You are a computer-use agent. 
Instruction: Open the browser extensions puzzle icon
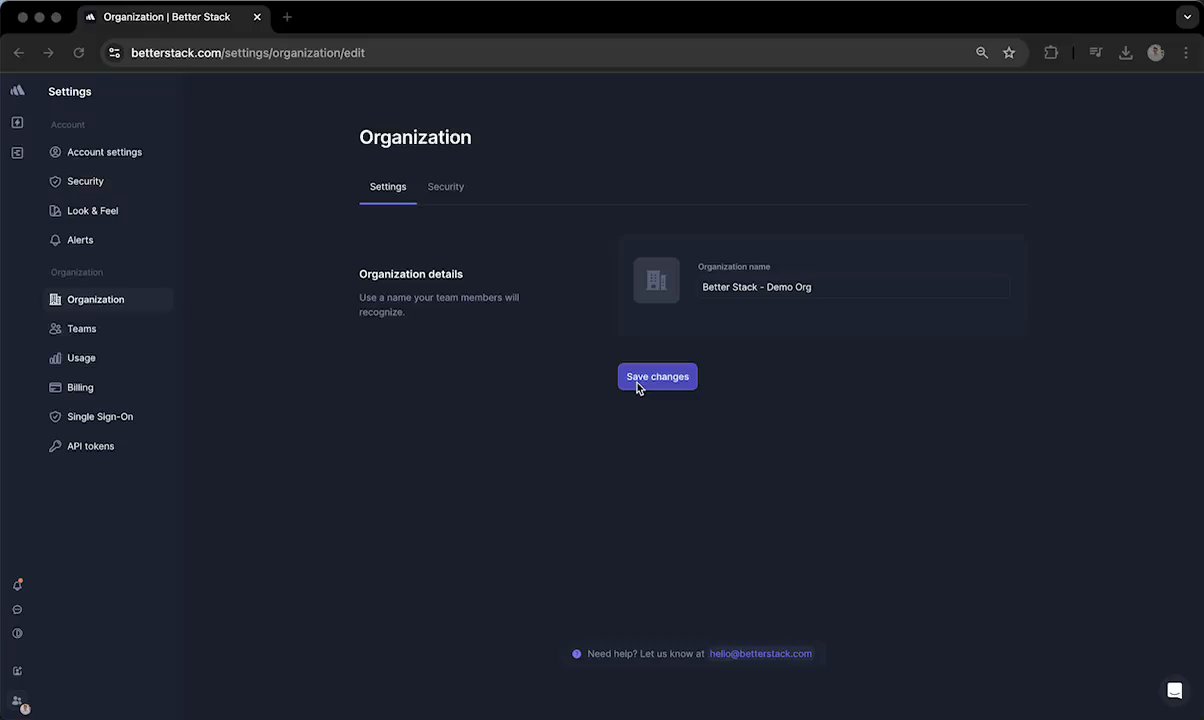[1051, 53]
